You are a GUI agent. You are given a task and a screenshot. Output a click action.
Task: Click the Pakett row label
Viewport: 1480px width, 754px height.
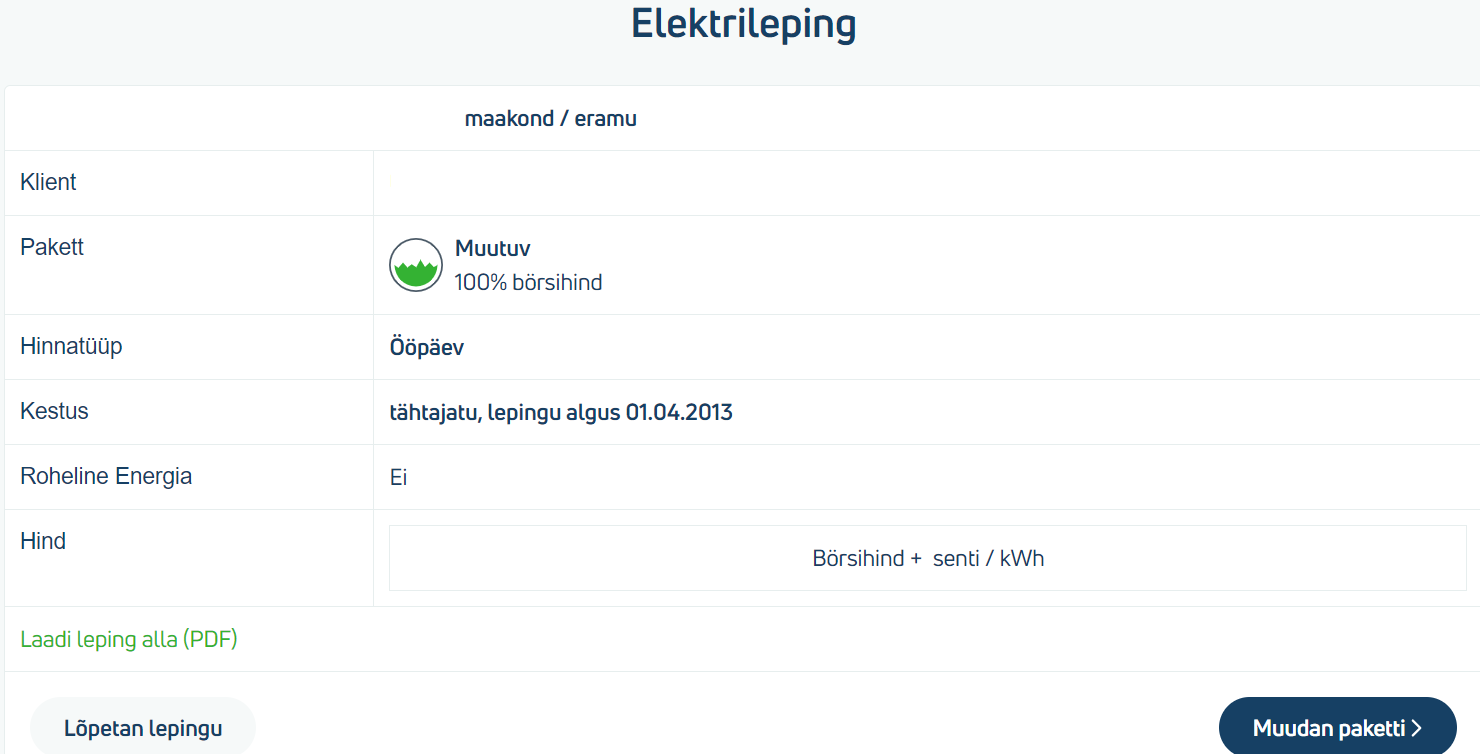tap(52, 247)
